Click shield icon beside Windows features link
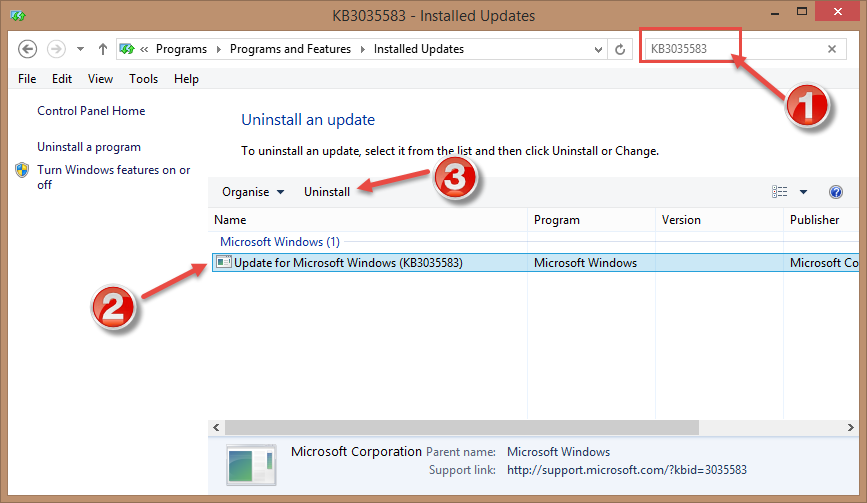Viewport: 867px width, 503px height. pyautogui.click(x=22, y=170)
